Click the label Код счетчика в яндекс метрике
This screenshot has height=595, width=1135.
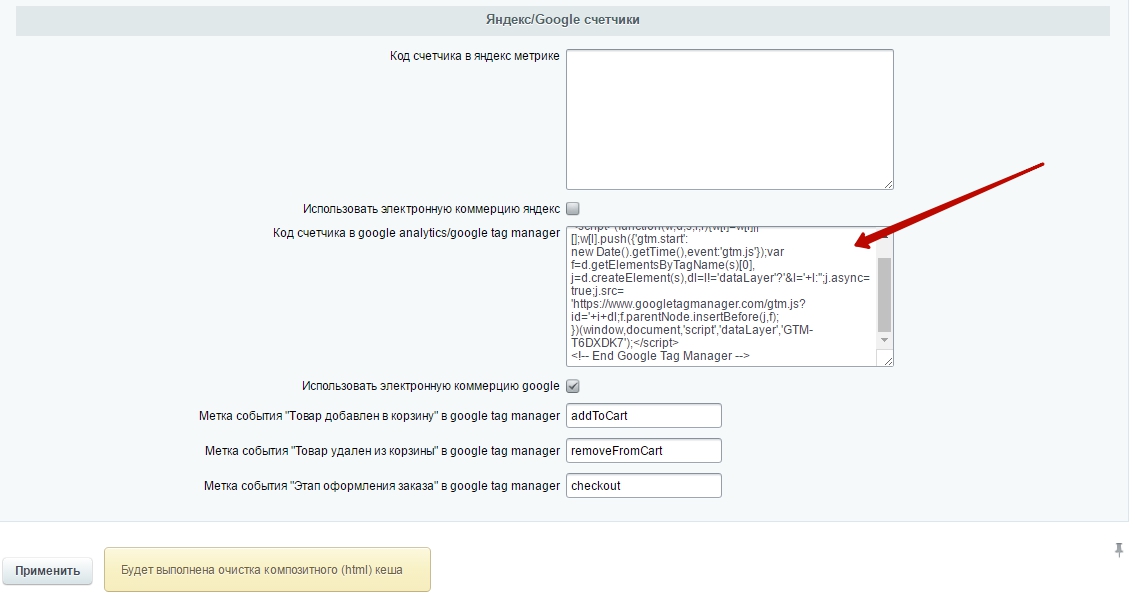[x=475, y=56]
